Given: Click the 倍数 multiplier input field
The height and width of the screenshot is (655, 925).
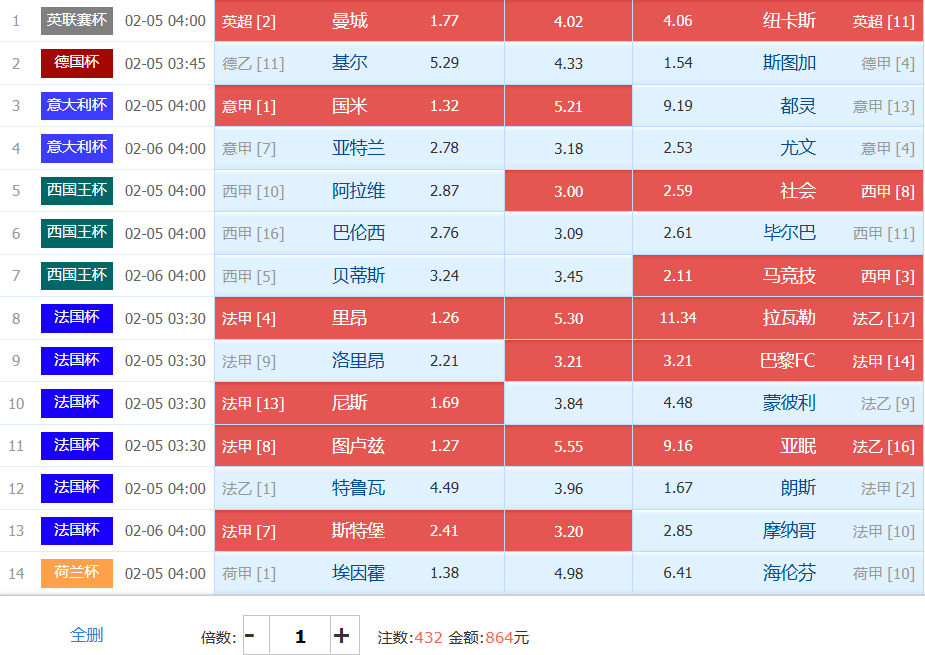Looking at the screenshot, I should tap(299, 636).
